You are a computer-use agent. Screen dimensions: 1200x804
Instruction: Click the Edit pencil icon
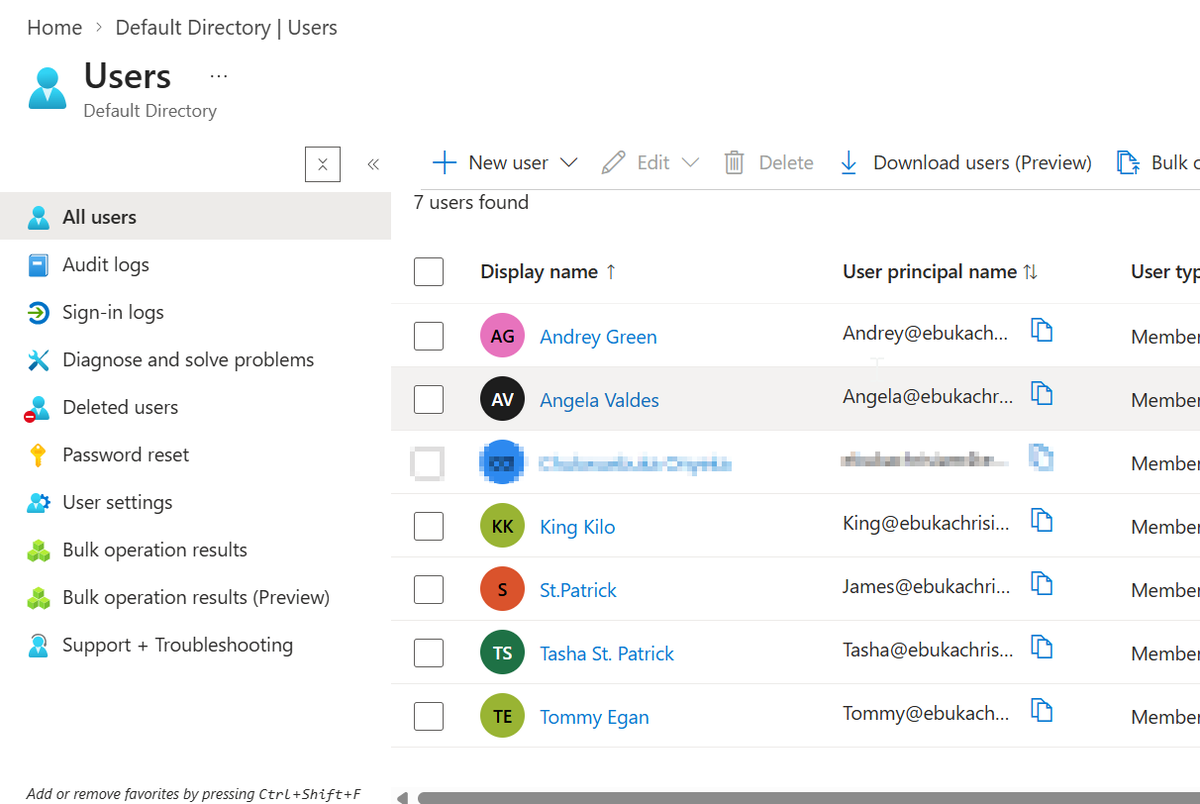pyautogui.click(x=614, y=162)
